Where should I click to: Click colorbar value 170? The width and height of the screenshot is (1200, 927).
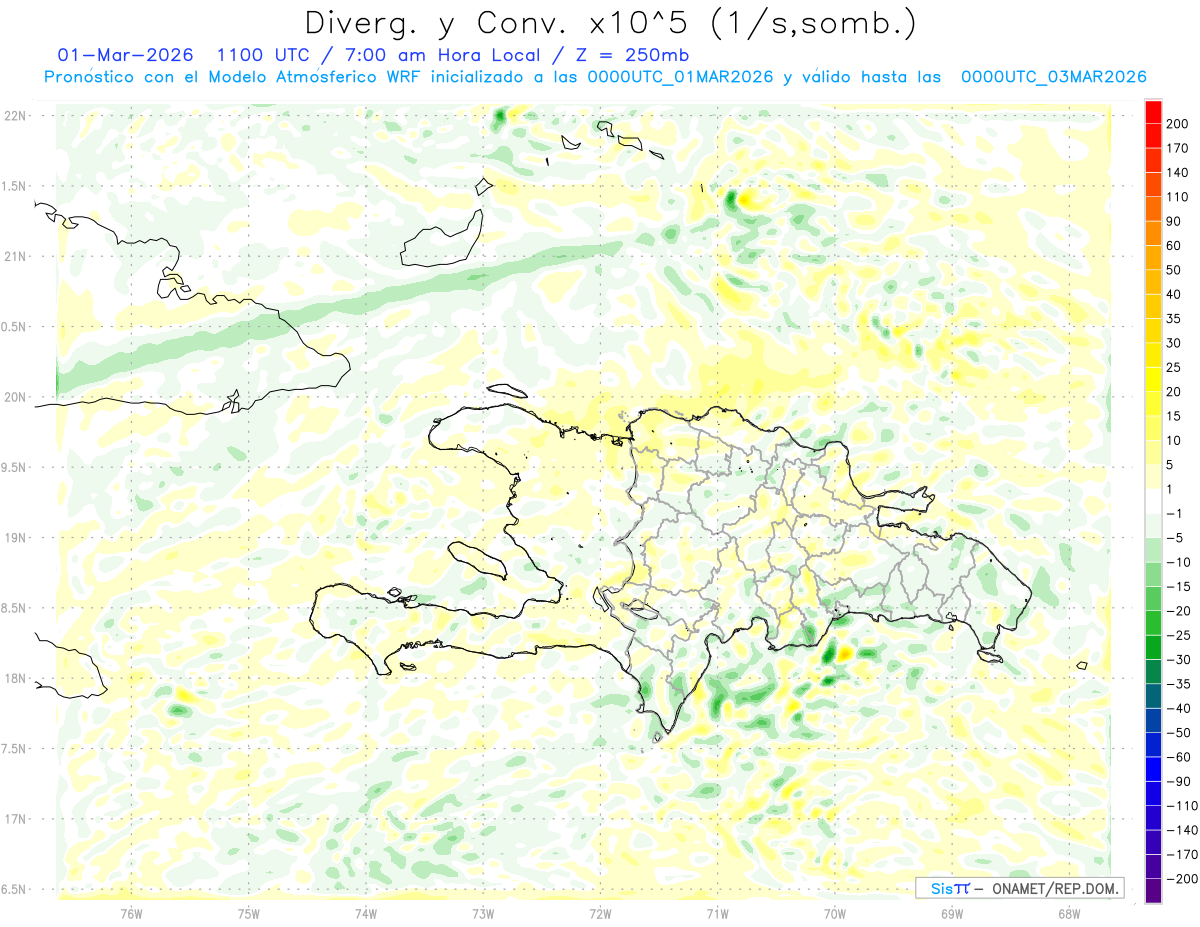[x=1179, y=148]
